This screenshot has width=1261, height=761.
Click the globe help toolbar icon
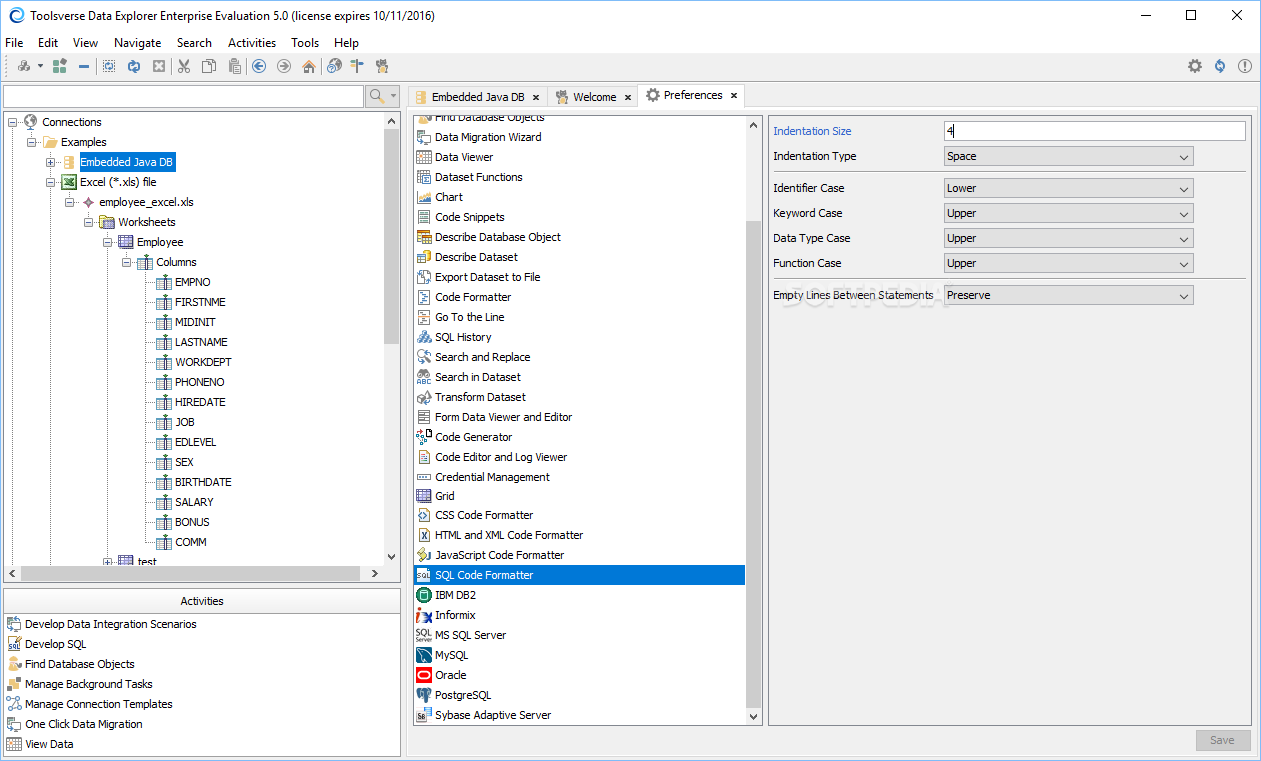pyautogui.click(x=334, y=66)
